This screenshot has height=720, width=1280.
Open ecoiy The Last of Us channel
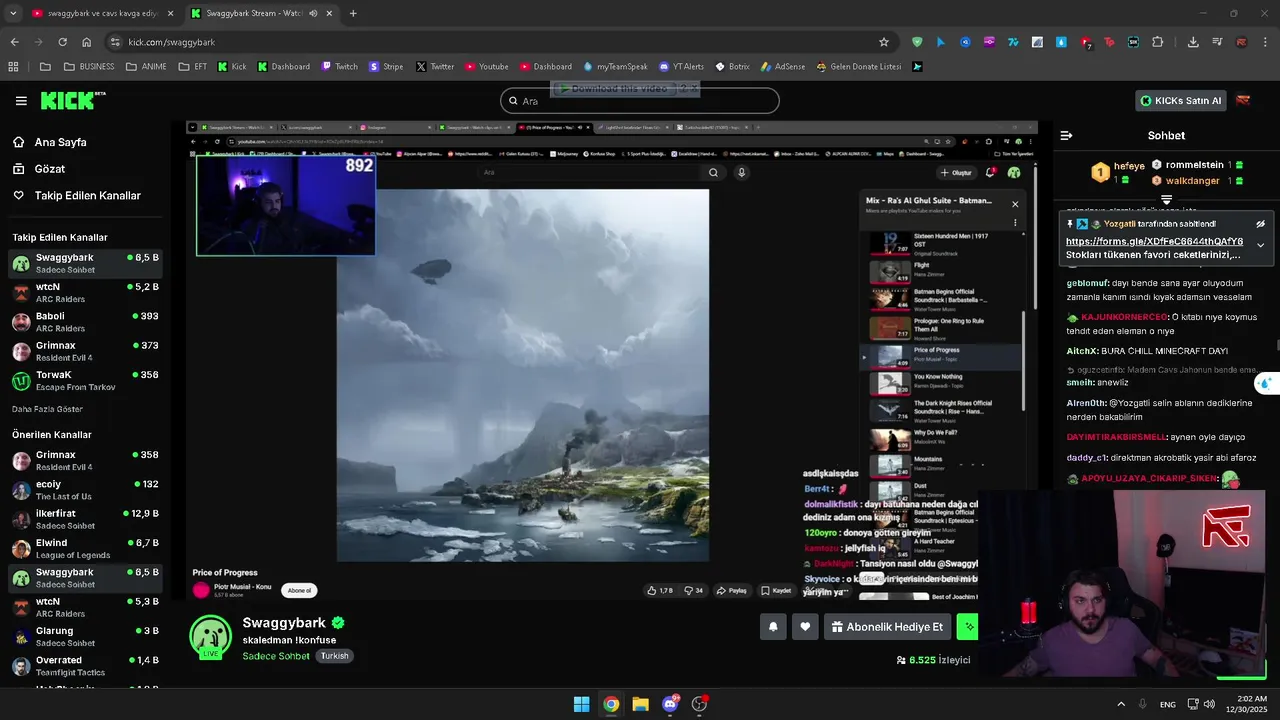pos(86,490)
